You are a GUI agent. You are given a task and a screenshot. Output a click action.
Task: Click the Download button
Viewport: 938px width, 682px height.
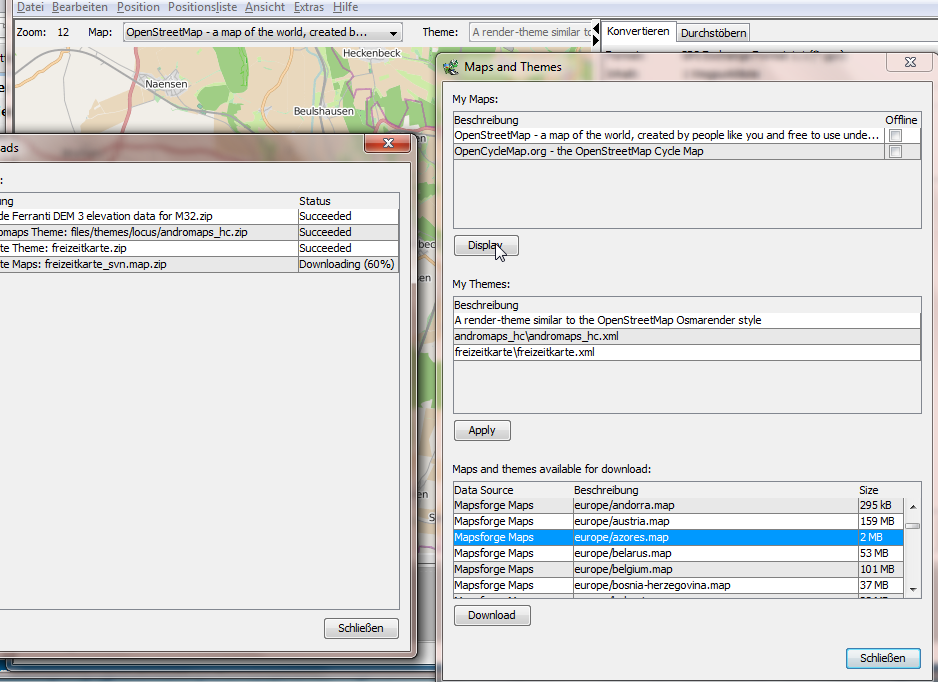(x=492, y=615)
